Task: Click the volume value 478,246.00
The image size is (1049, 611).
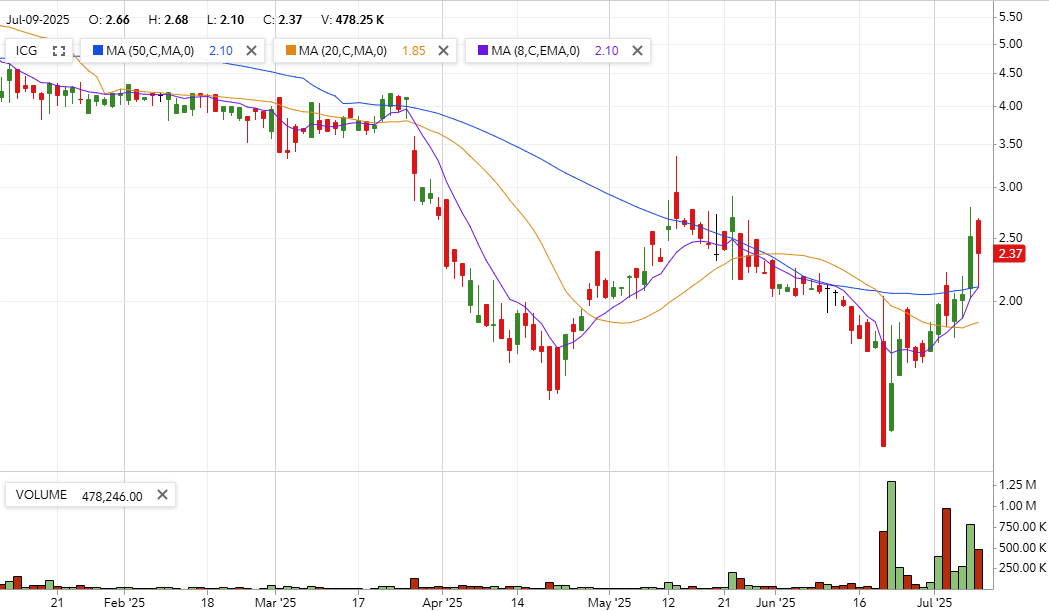Action: click(x=112, y=496)
